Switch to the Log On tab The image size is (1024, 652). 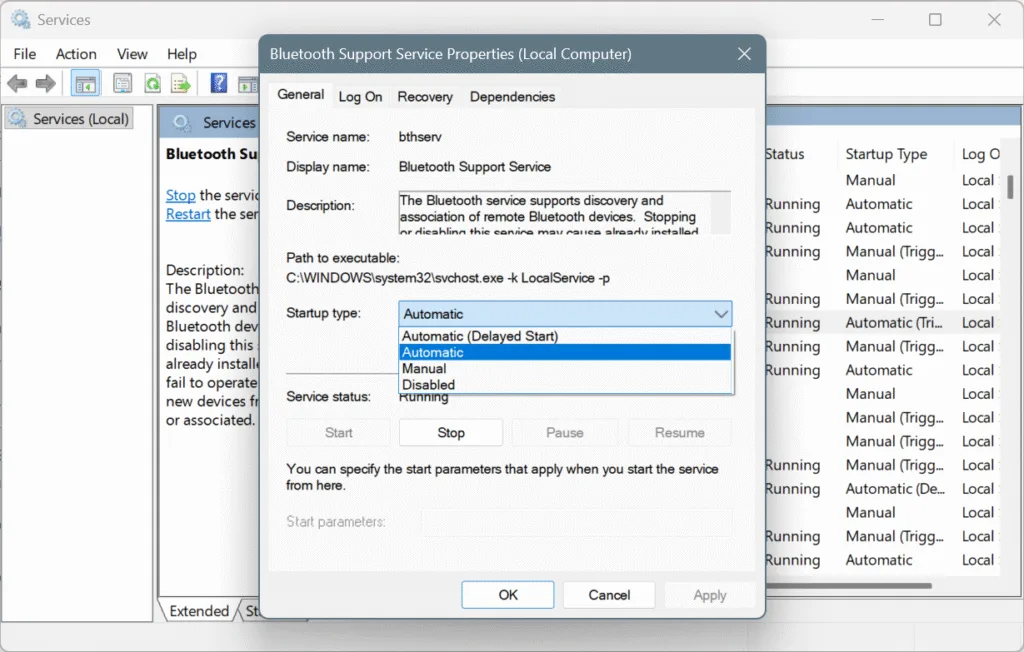360,96
